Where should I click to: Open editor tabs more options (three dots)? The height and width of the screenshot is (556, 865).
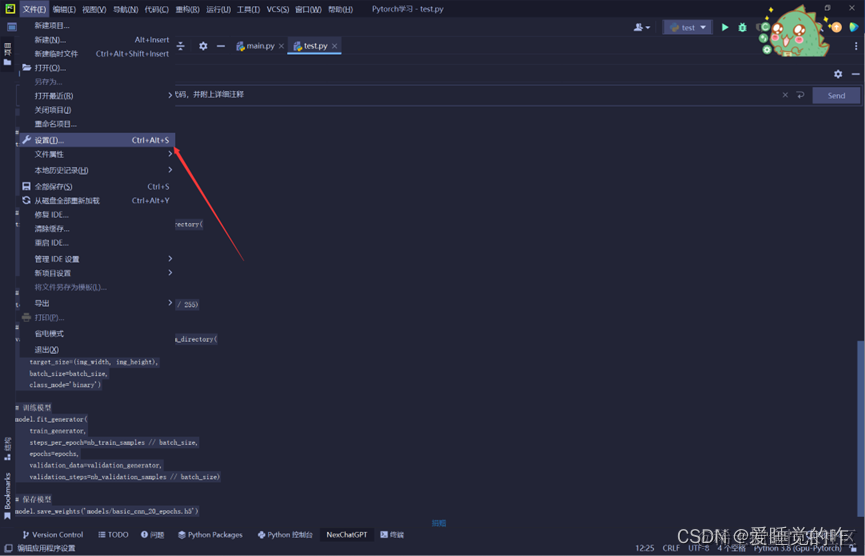pos(856,46)
